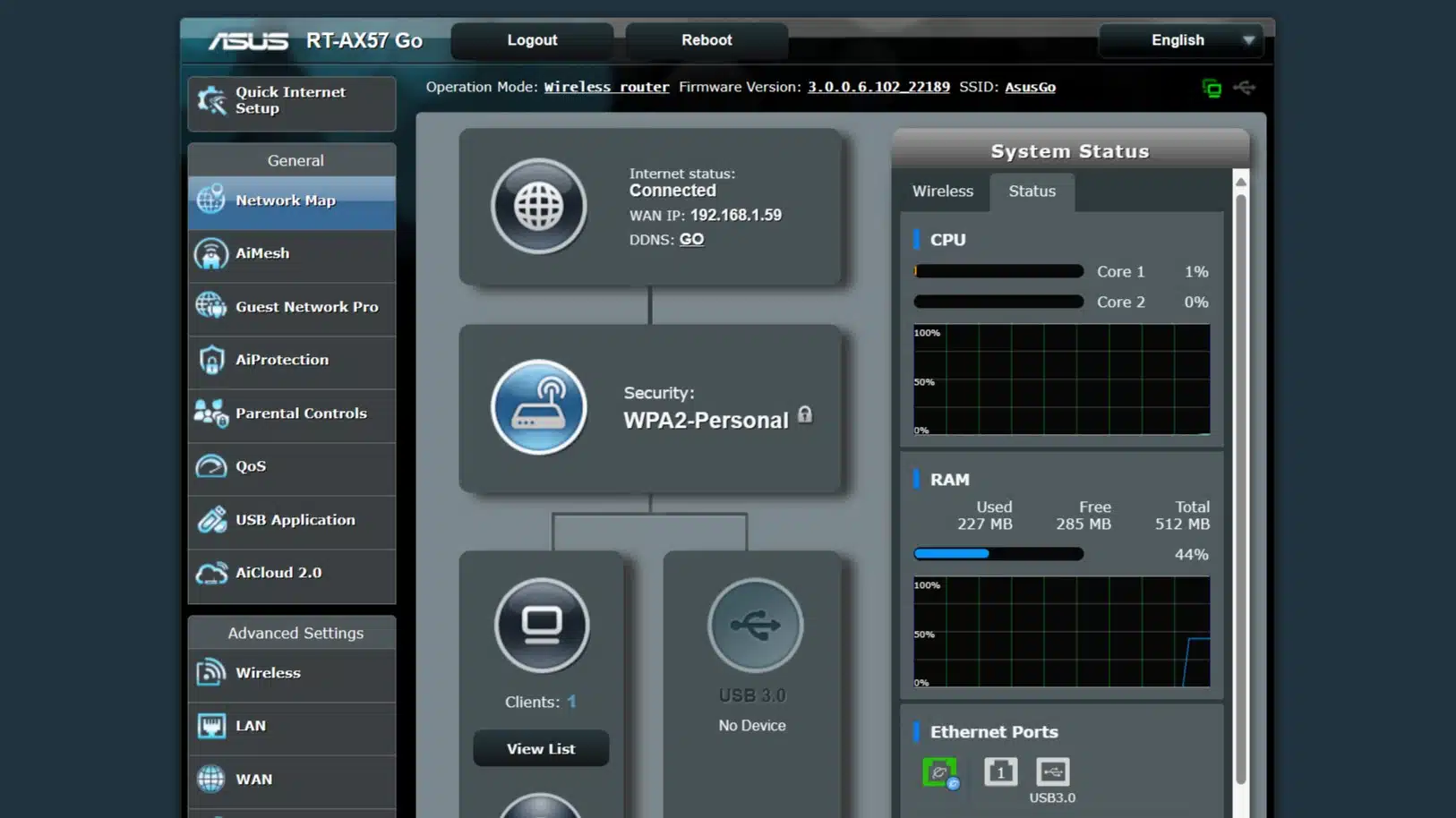Click the USB status icon in header
This screenshot has width=1456, height=818.
point(1244,87)
